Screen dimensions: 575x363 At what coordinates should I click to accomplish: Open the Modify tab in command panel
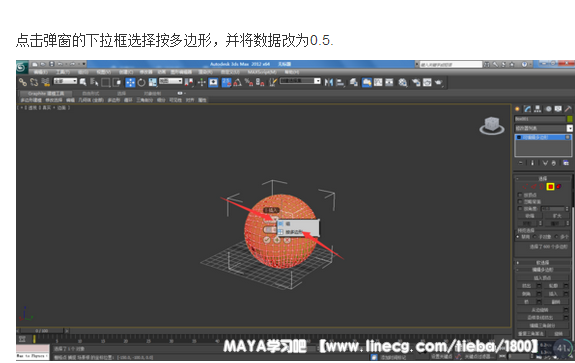click(x=528, y=109)
